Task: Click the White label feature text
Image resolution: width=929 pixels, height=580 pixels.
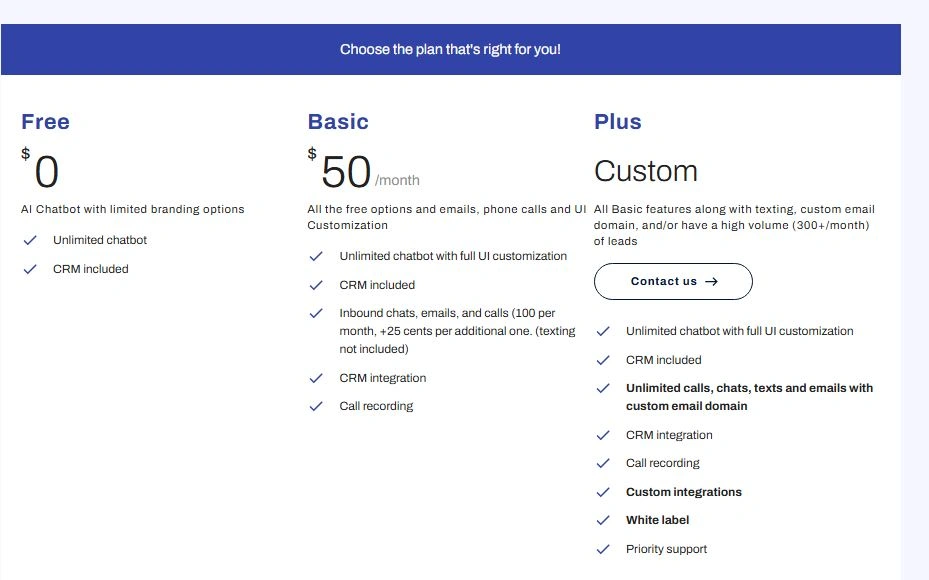Action: coord(657,520)
